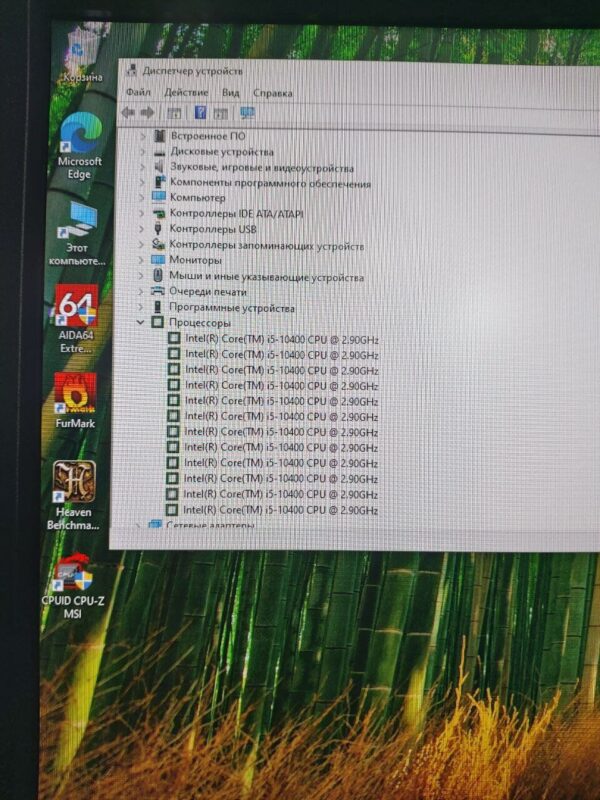This screenshot has width=600, height=800.
Task: Click the blue Help toolbar icon
Action: click(200, 113)
